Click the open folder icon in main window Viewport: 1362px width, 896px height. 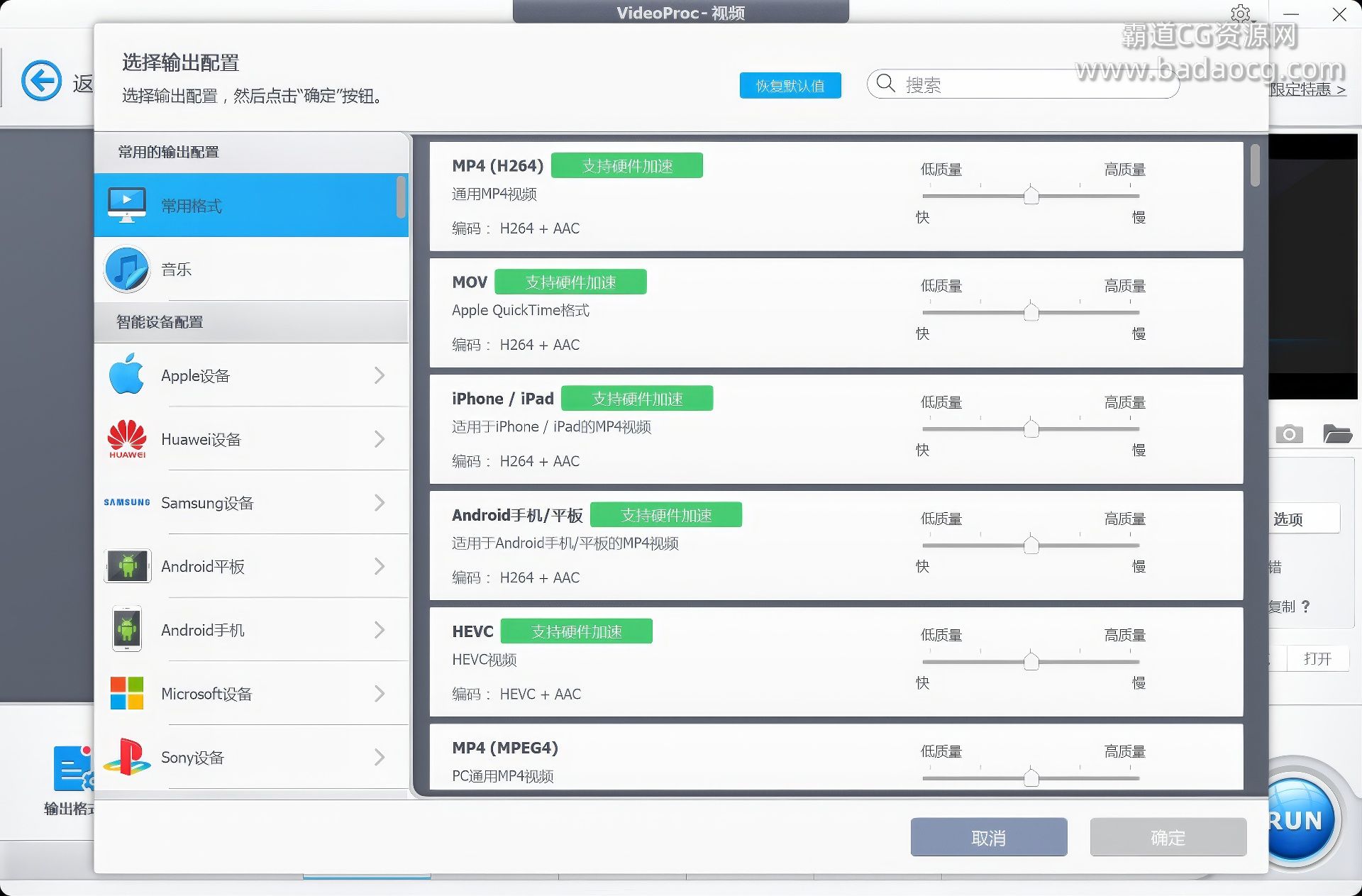pos(1337,433)
